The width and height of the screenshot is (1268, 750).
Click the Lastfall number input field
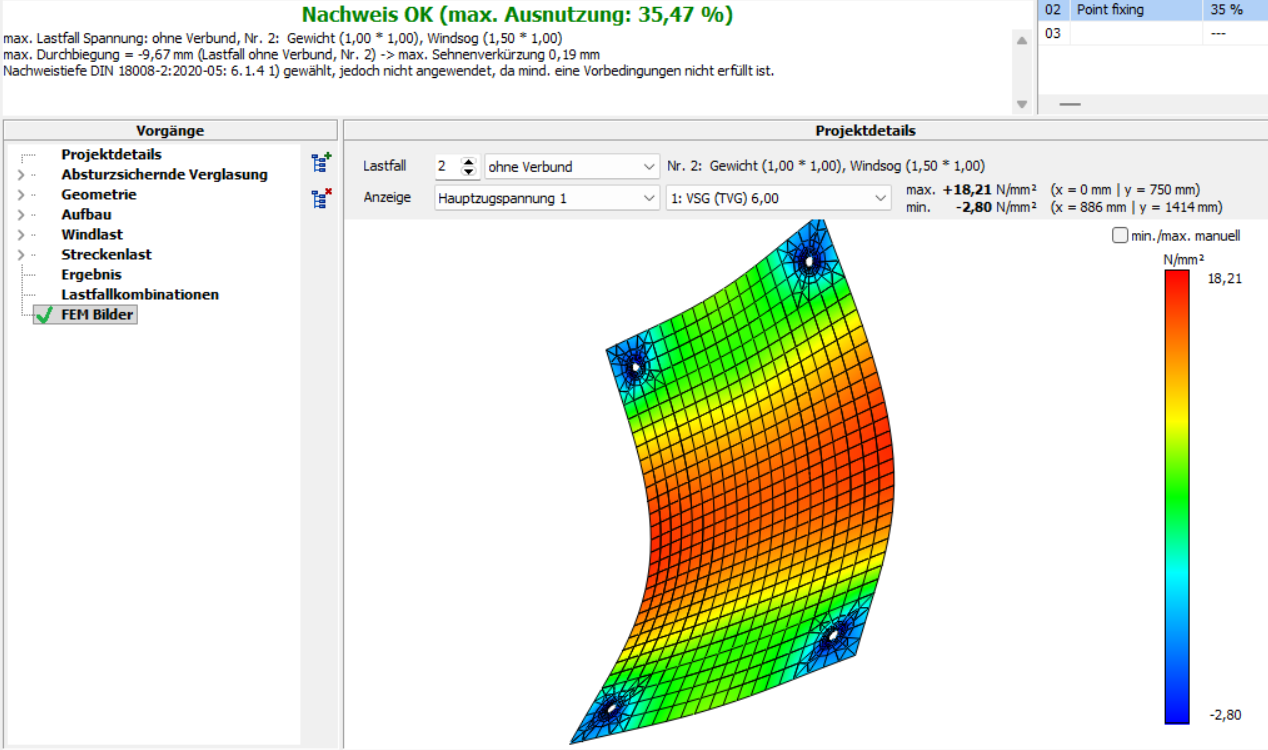click(x=447, y=166)
